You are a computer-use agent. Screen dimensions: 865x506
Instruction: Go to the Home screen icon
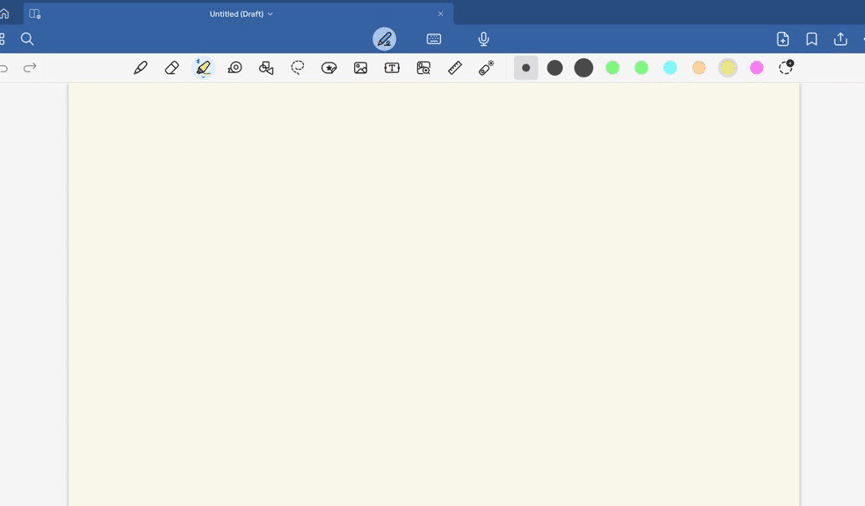4,14
